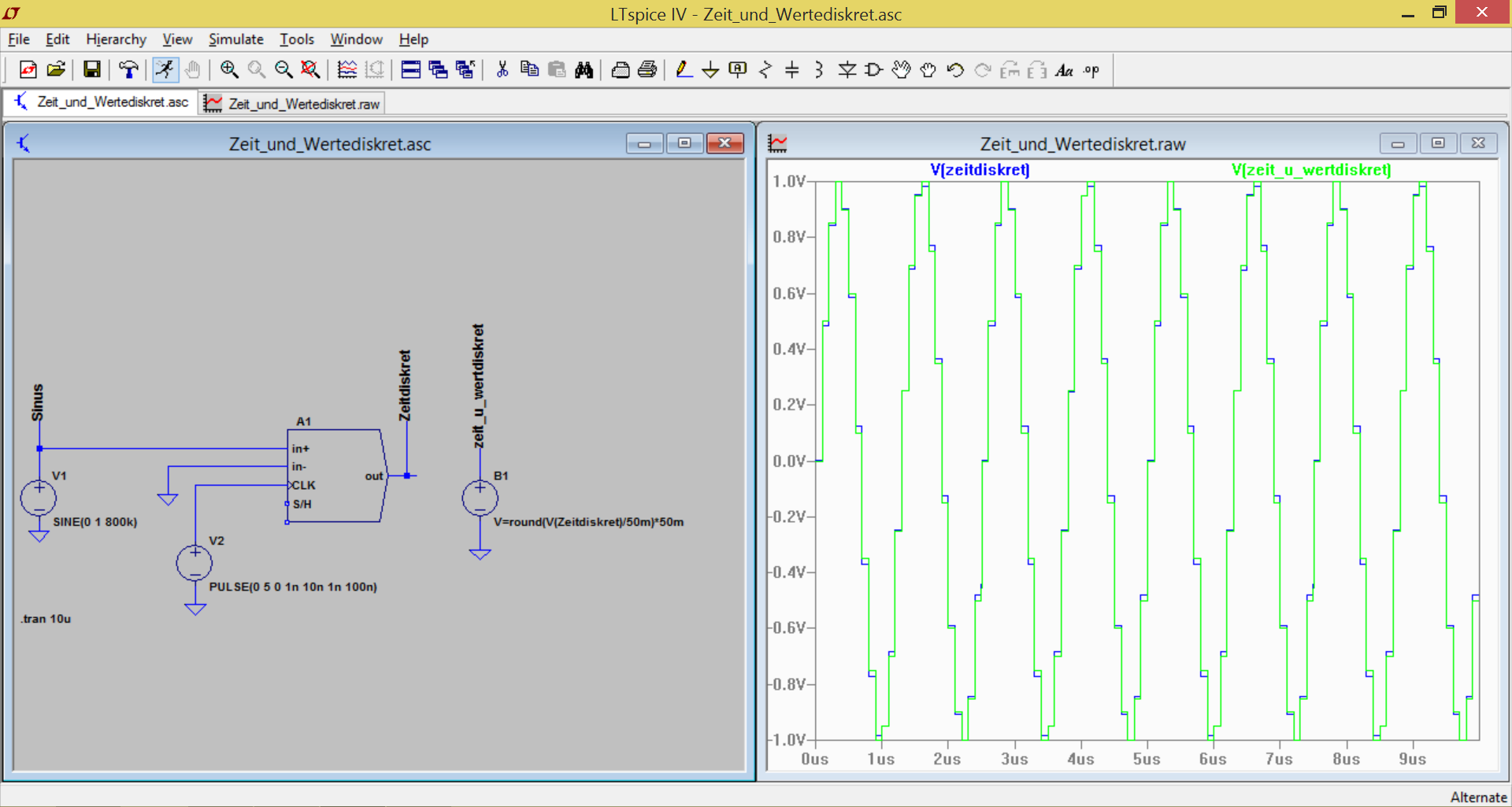Click the Print toolbar icon
The width and height of the screenshot is (1512, 807).
click(x=647, y=70)
